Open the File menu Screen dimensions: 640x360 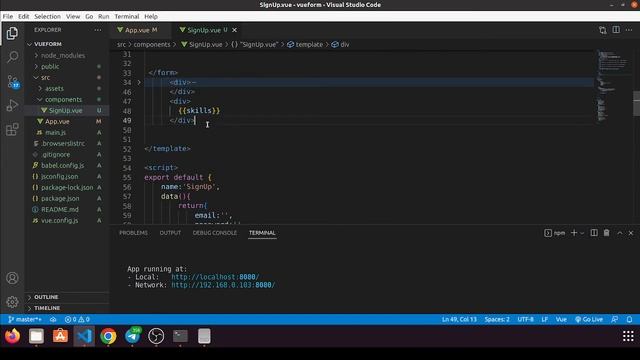(7, 16)
